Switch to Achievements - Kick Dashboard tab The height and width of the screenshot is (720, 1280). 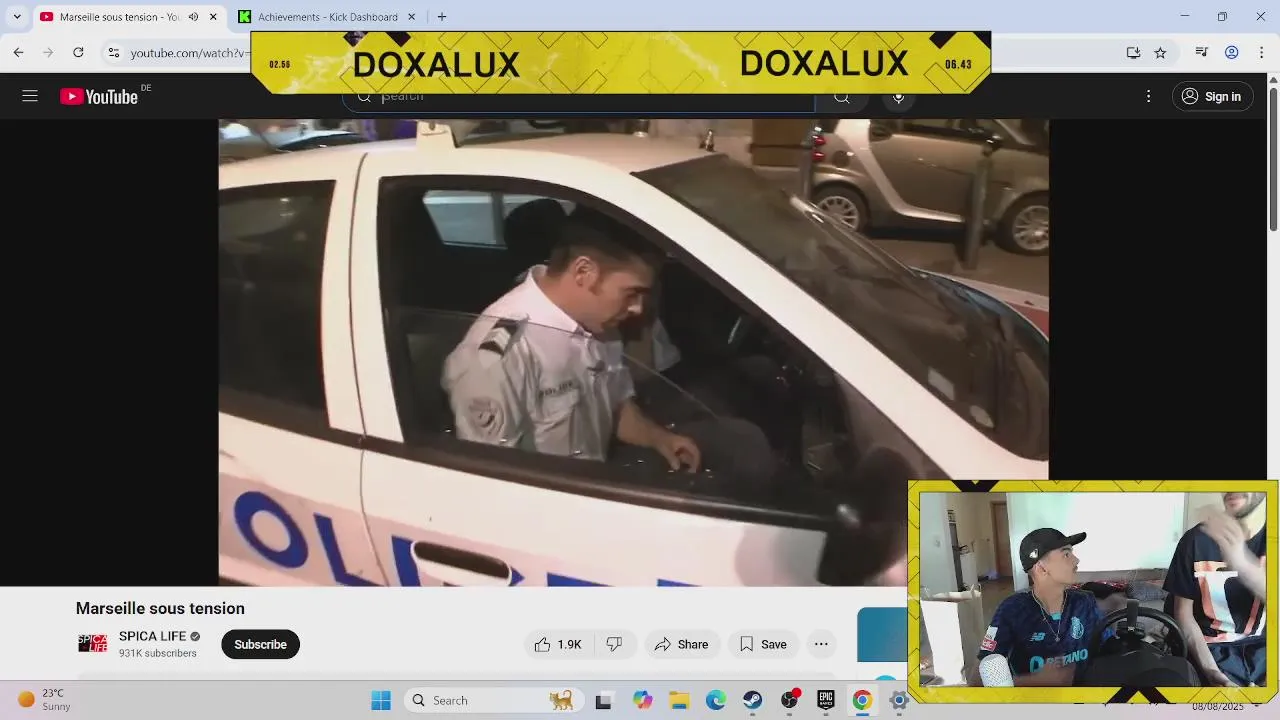pos(328,17)
